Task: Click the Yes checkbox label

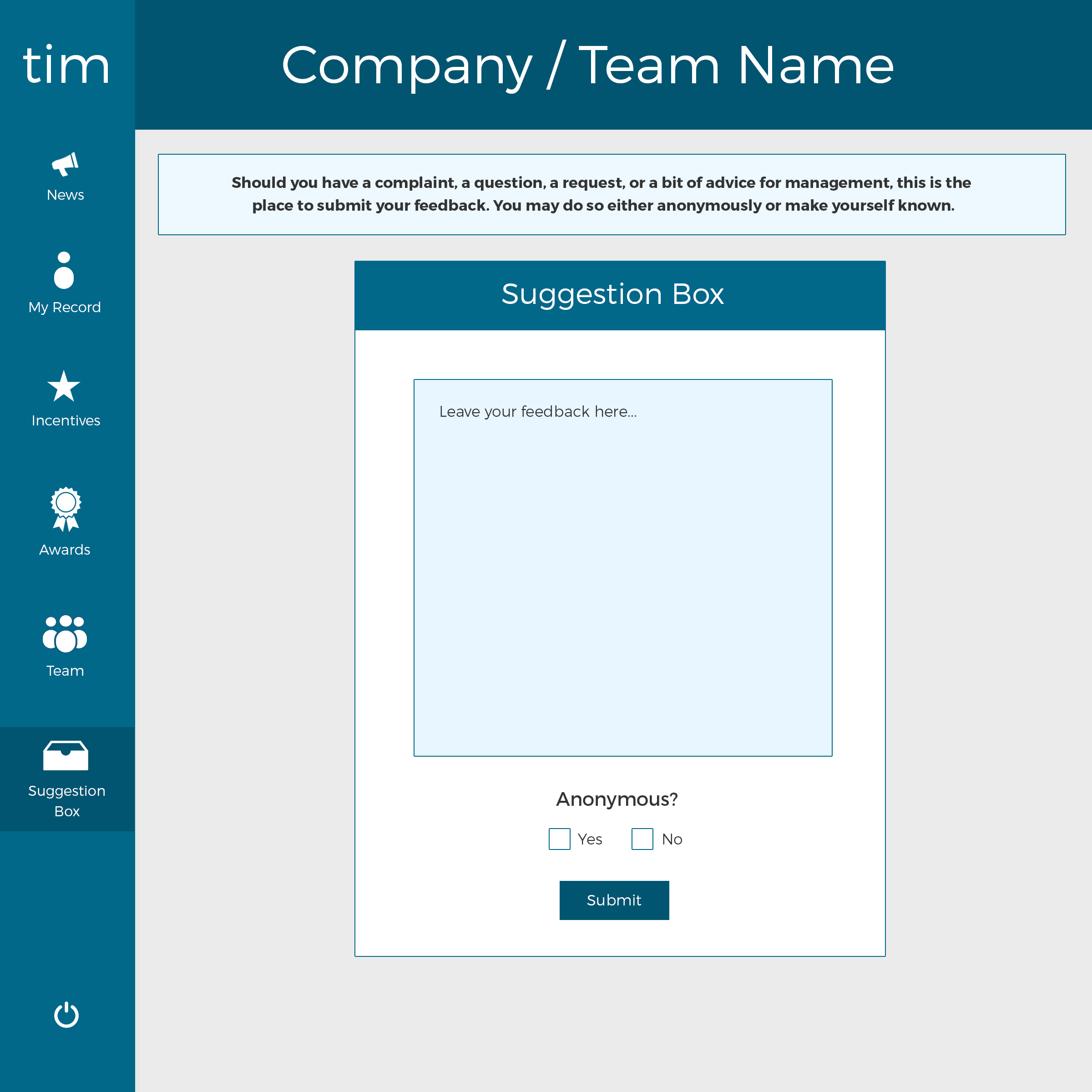Action: click(590, 839)
